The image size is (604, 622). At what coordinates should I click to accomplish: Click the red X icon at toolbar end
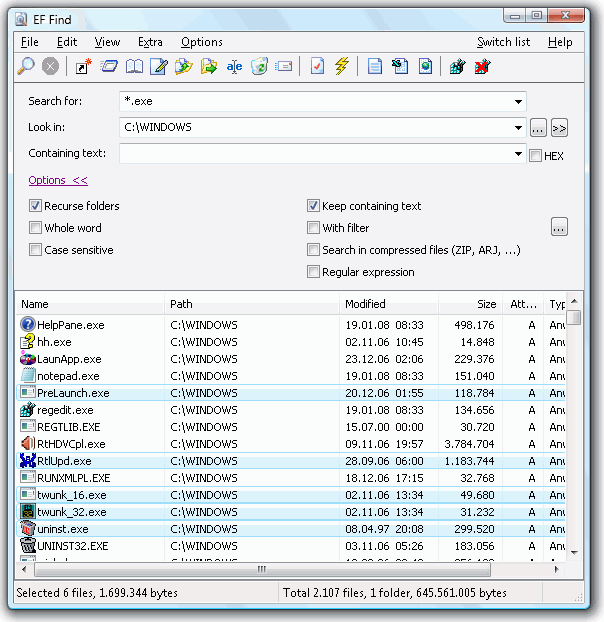[x=483, y=67]
